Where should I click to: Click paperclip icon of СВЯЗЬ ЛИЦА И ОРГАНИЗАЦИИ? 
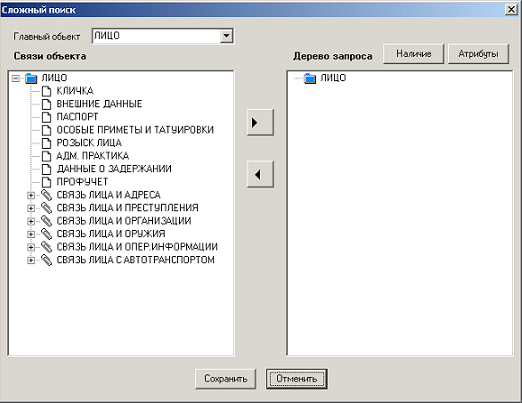(46, 221)
